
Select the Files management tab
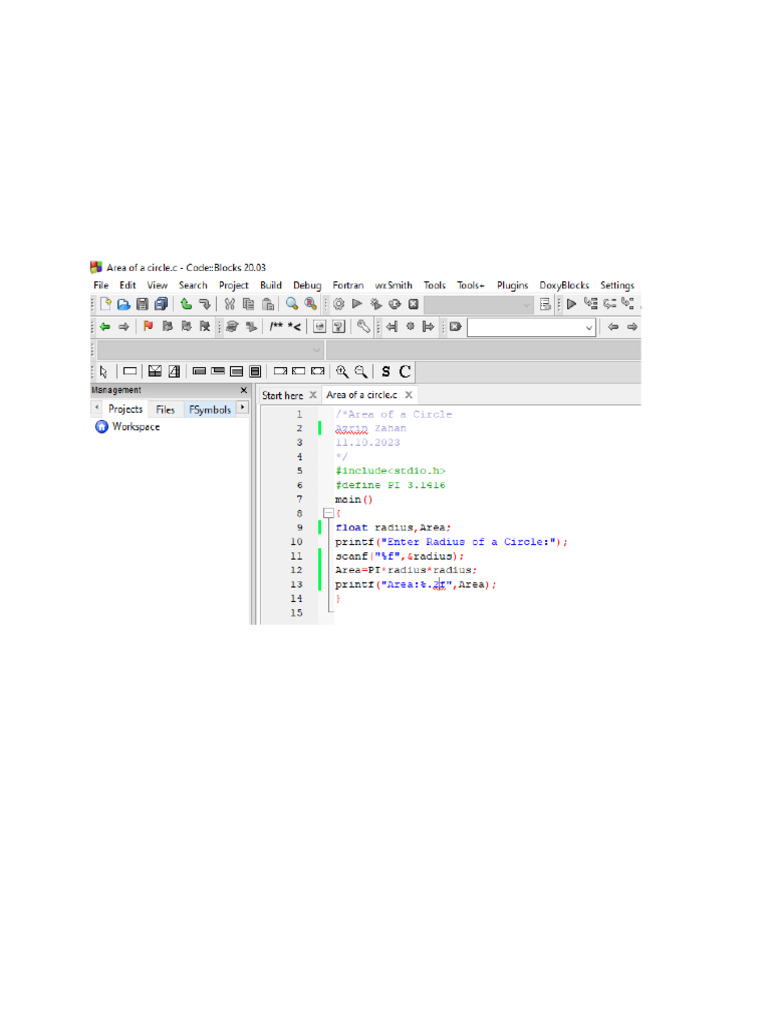click(165, 409)
